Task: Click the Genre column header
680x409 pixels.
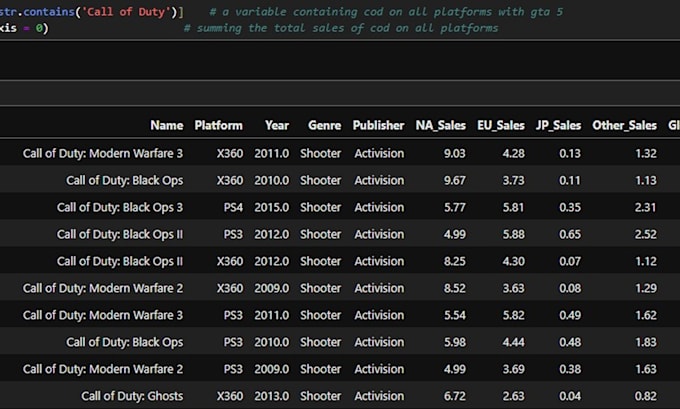Action: [324, 125]
